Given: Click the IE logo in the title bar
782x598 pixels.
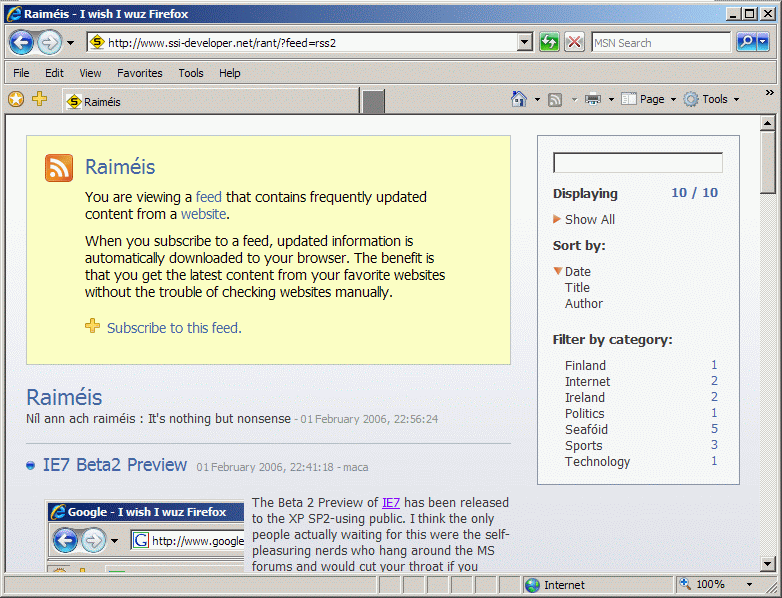Looking at the screenshot, I should (x=13, y=13).
